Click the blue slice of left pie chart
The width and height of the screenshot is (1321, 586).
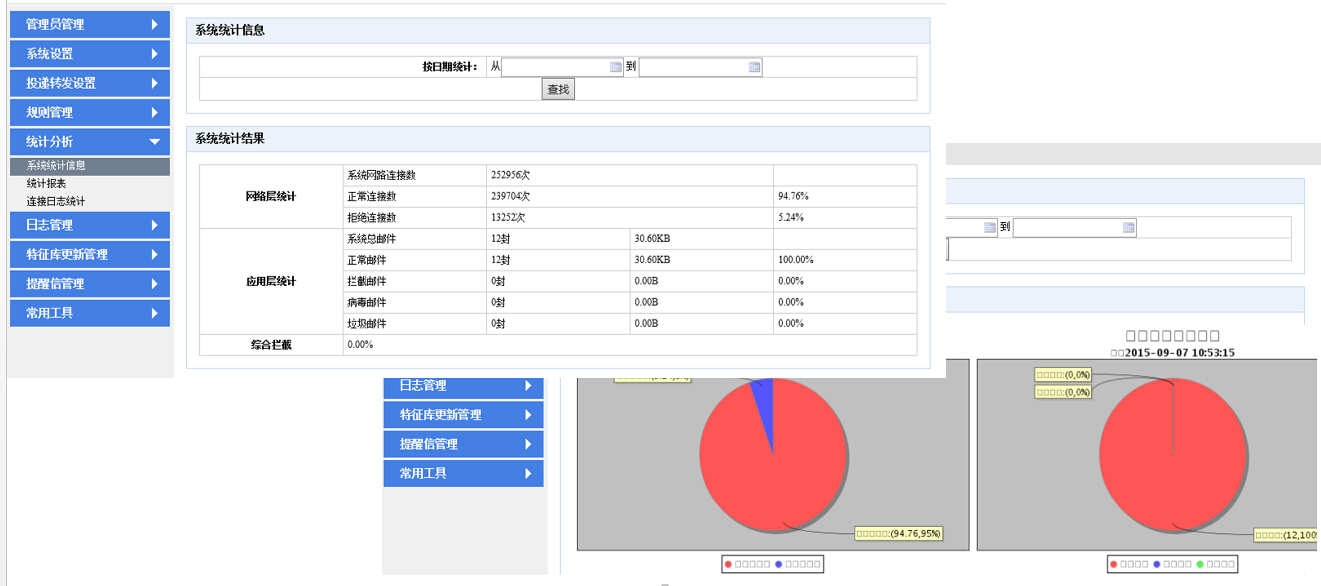(763, 395)
